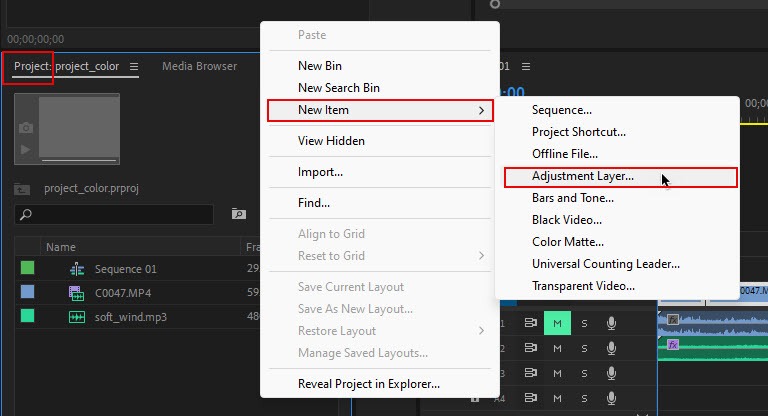Open the Project panel hamburger menu
Viewport: 768px width, 416px height.
coord(134,67)
